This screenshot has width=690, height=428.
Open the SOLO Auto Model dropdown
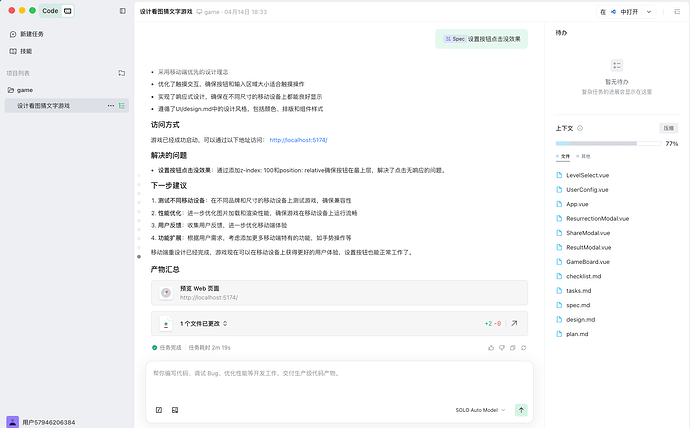pyautogui.click(x=480, y=410)
